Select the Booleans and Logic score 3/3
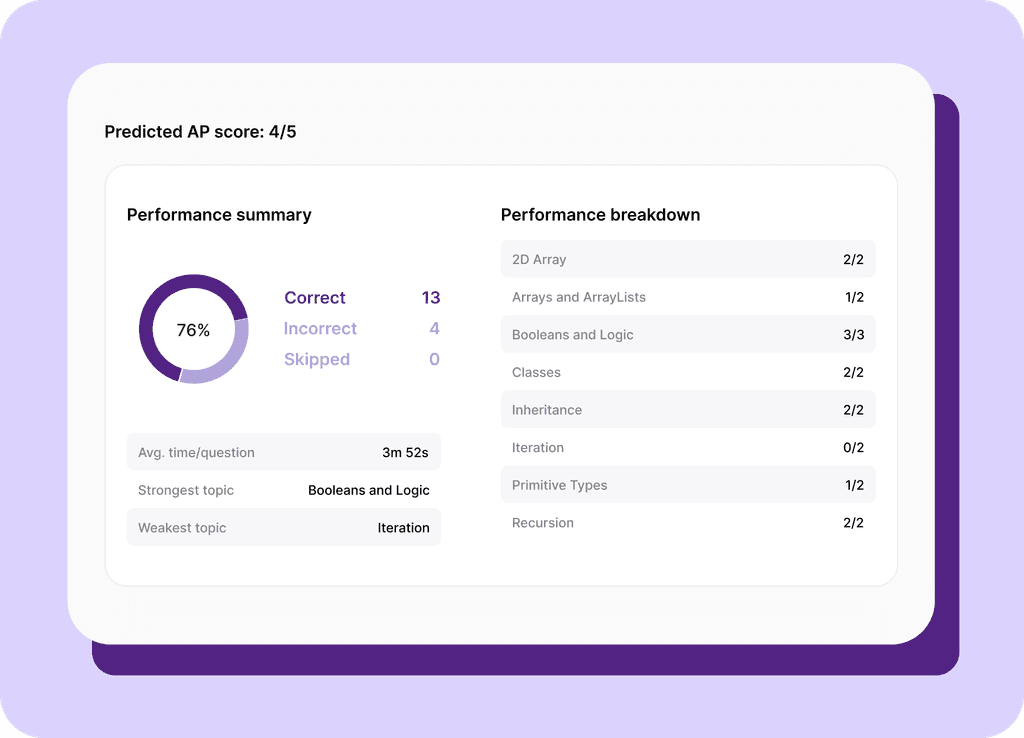The width and height of the screenshot is (1024, 738). coord(853,334)
